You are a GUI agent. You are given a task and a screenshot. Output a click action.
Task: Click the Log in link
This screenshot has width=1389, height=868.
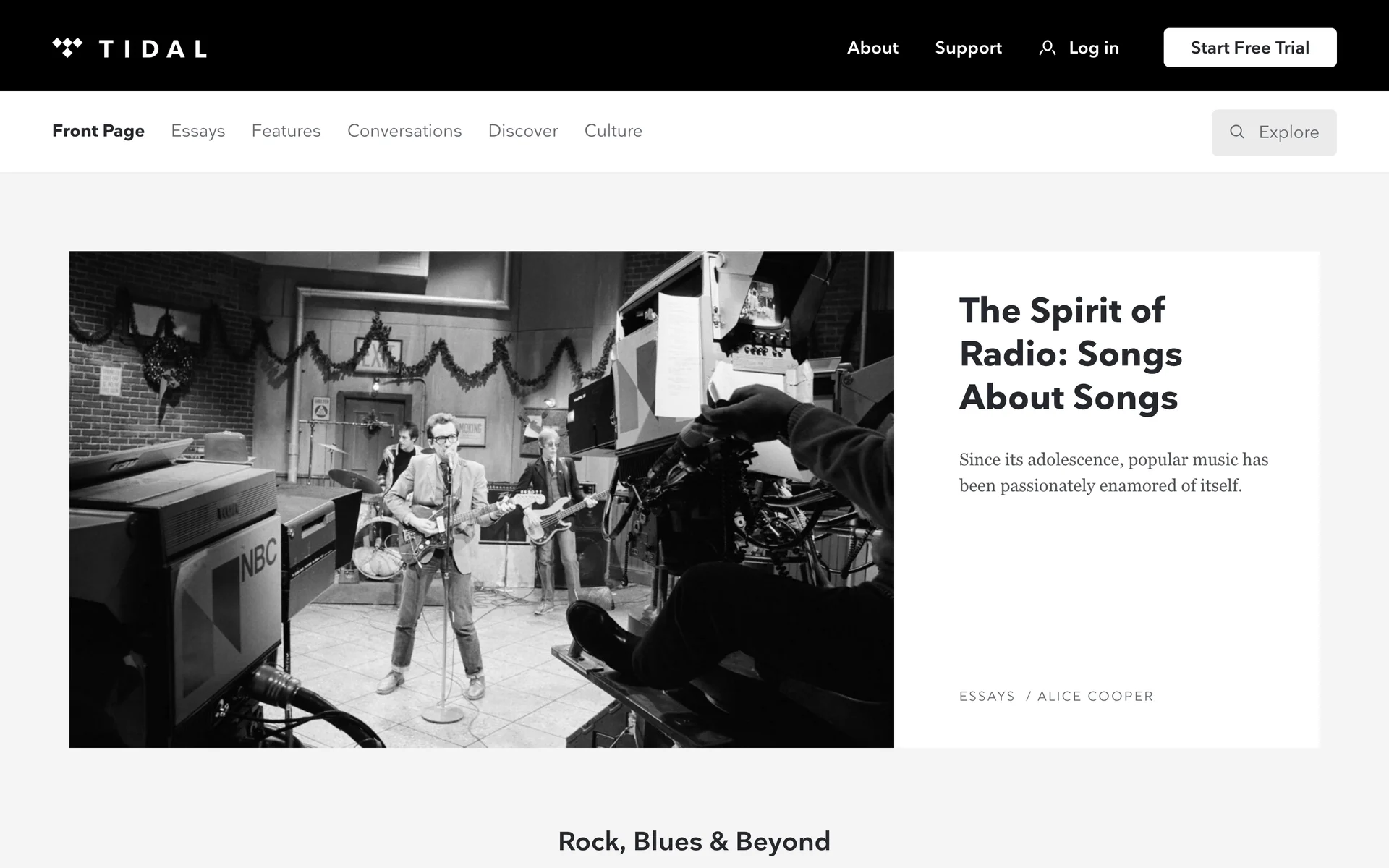pos(1094,48)
